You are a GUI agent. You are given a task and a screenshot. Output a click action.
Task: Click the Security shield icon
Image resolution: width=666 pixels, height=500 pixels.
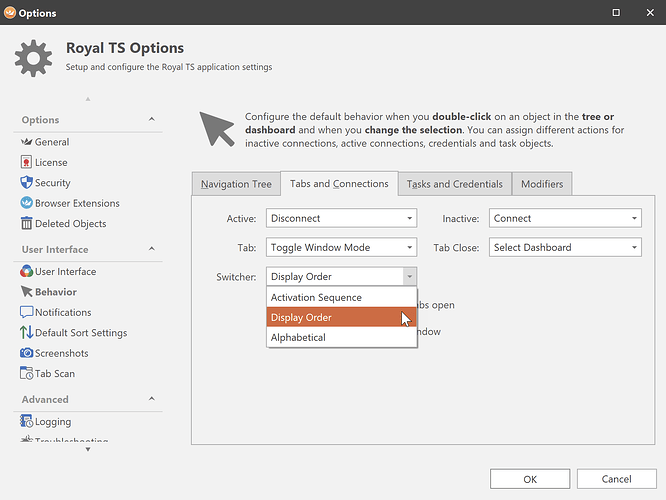27,183
